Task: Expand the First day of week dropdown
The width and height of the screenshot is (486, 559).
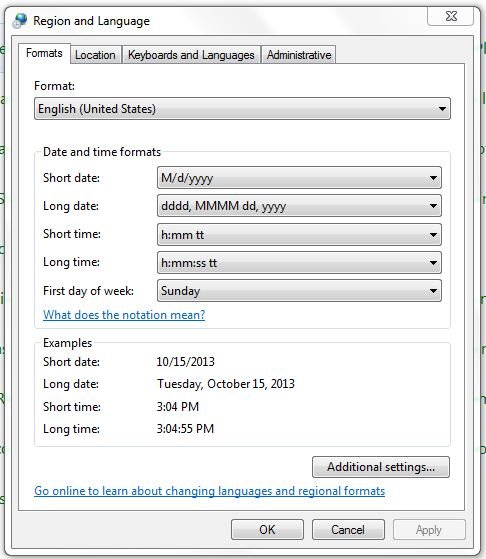Action: point(299,291)
